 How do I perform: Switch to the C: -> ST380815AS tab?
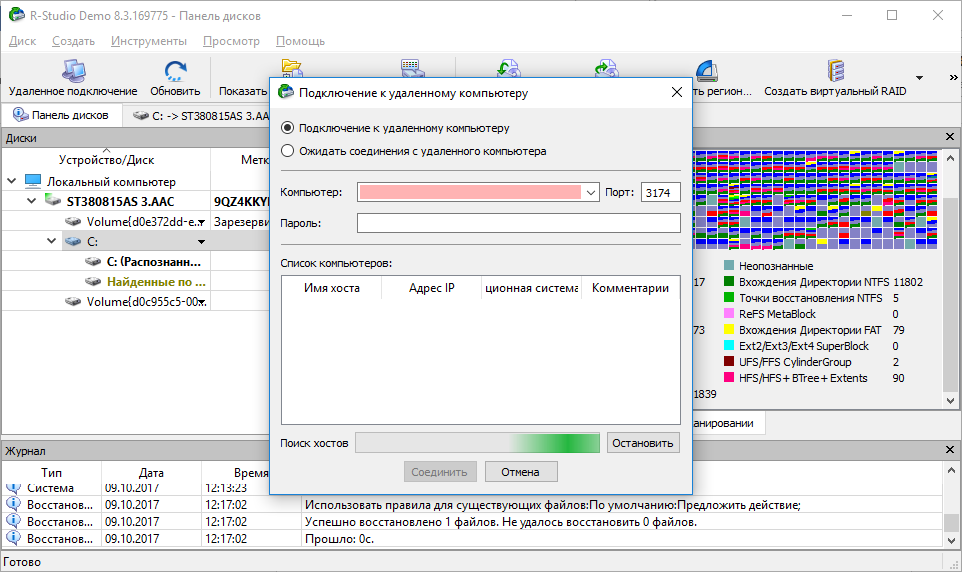202,116
